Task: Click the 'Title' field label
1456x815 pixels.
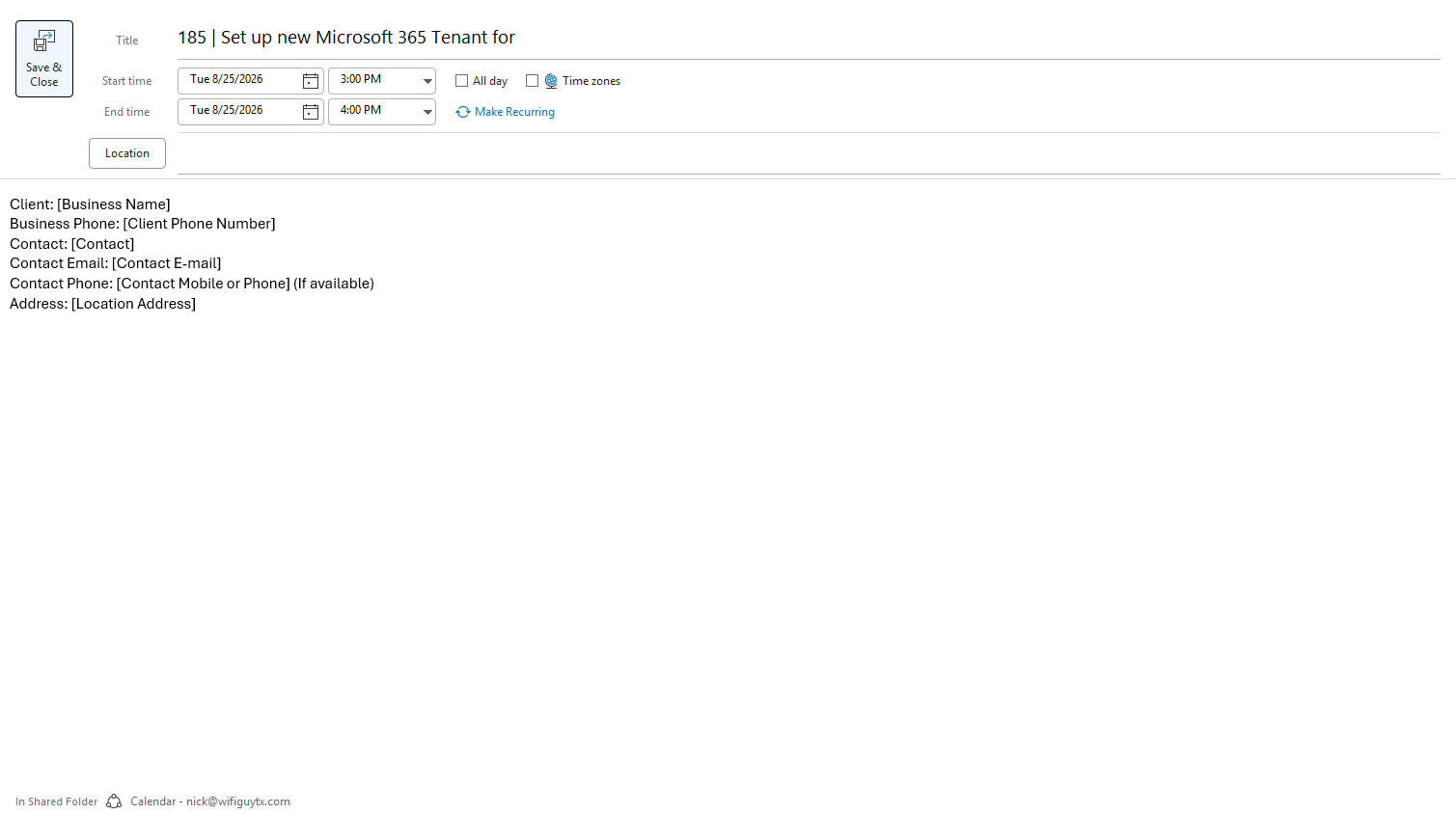Action: [x=127, y=41]
